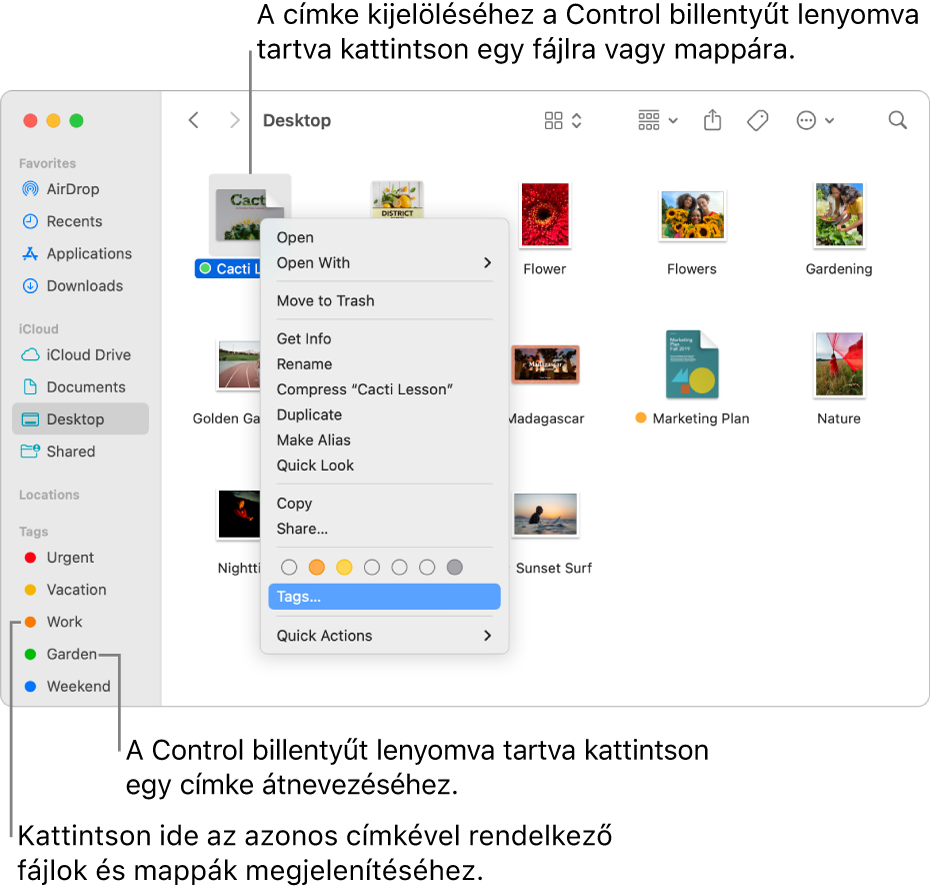Select the Flower image thumbnail
The height and width of the screenshot is (894, 931).
(545, 214)
